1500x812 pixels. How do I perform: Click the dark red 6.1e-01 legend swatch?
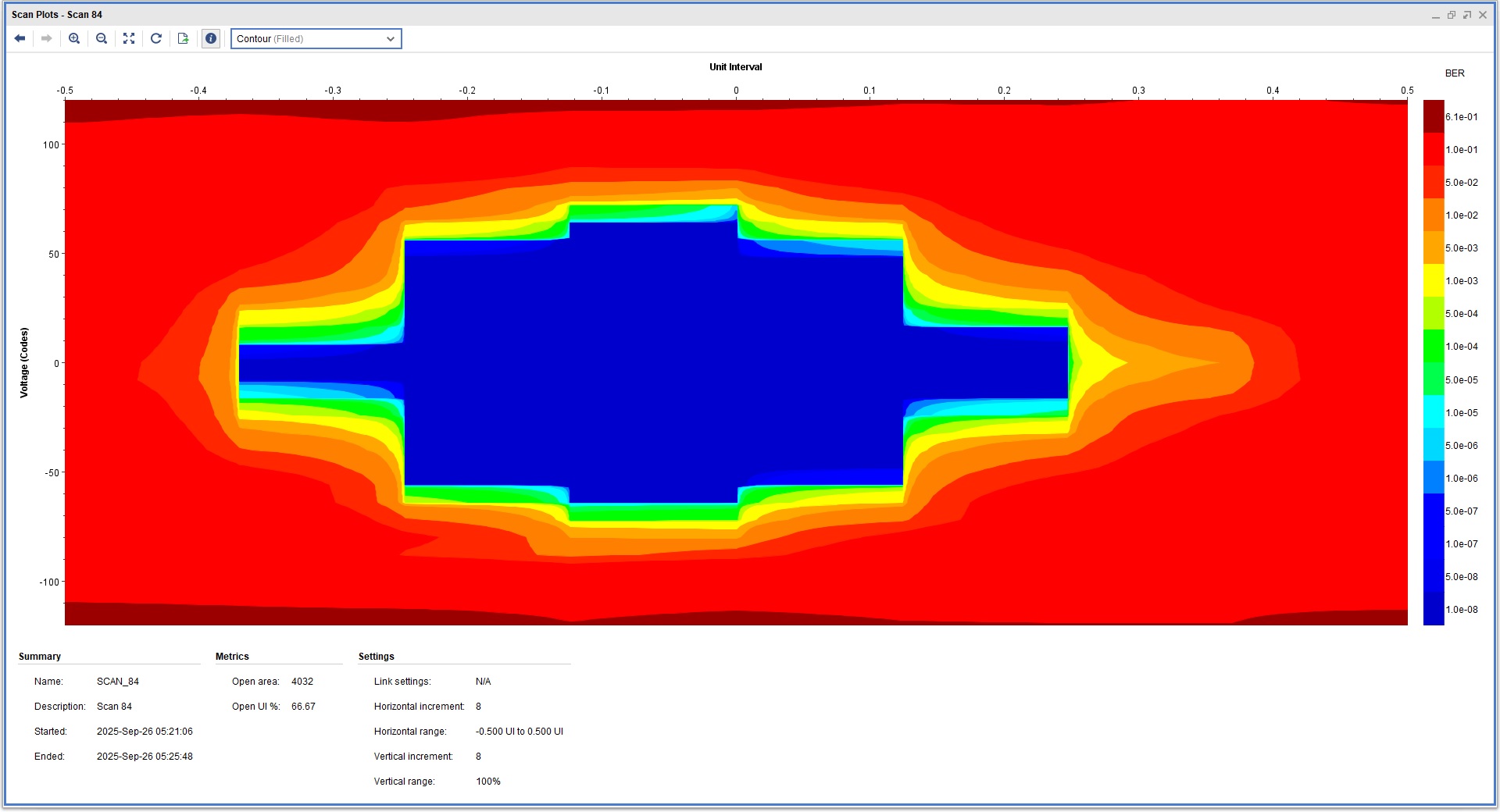coord(1434,116)
